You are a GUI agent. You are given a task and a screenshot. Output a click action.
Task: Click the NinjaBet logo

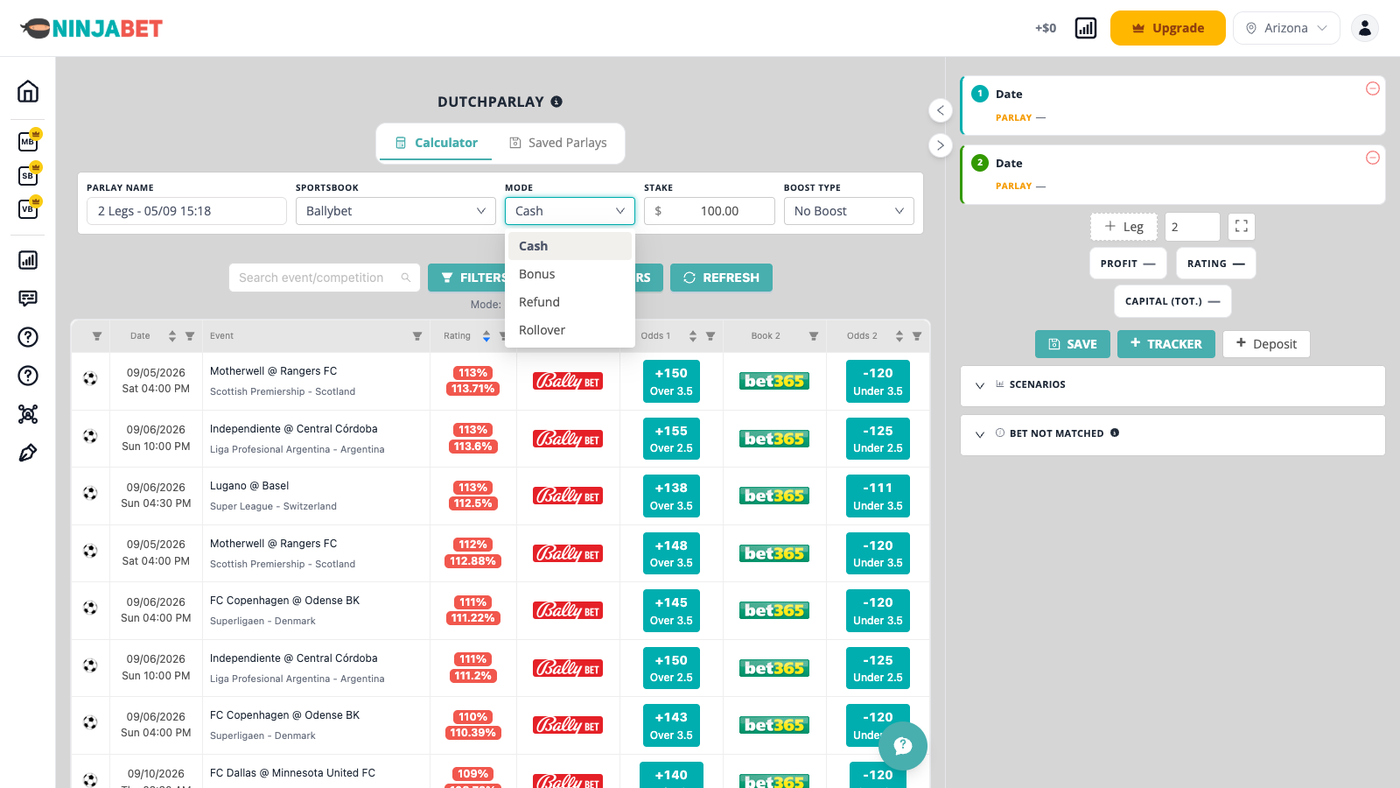pos(91,28)
